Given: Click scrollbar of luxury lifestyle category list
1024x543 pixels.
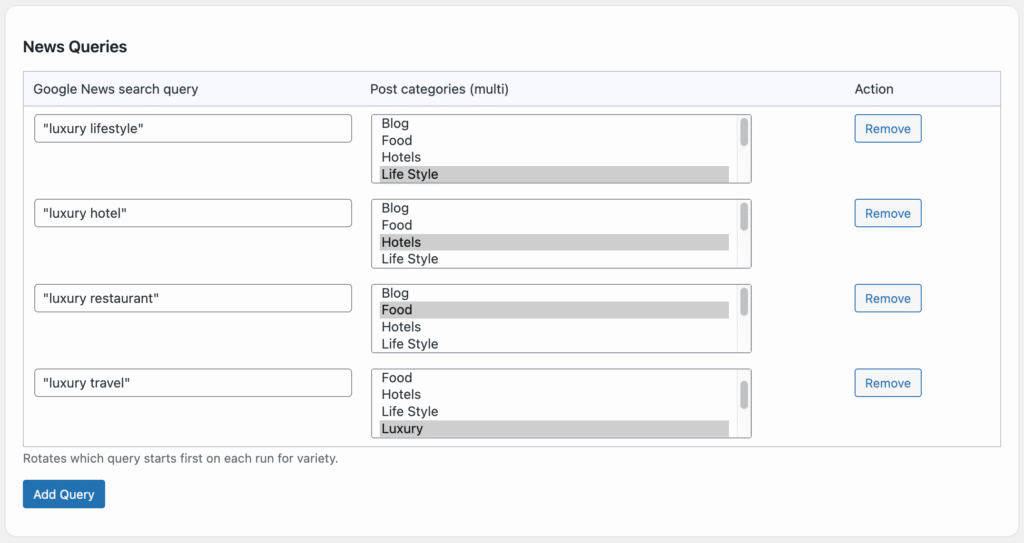Looking at the screenshot, I should tap(744, 133).
